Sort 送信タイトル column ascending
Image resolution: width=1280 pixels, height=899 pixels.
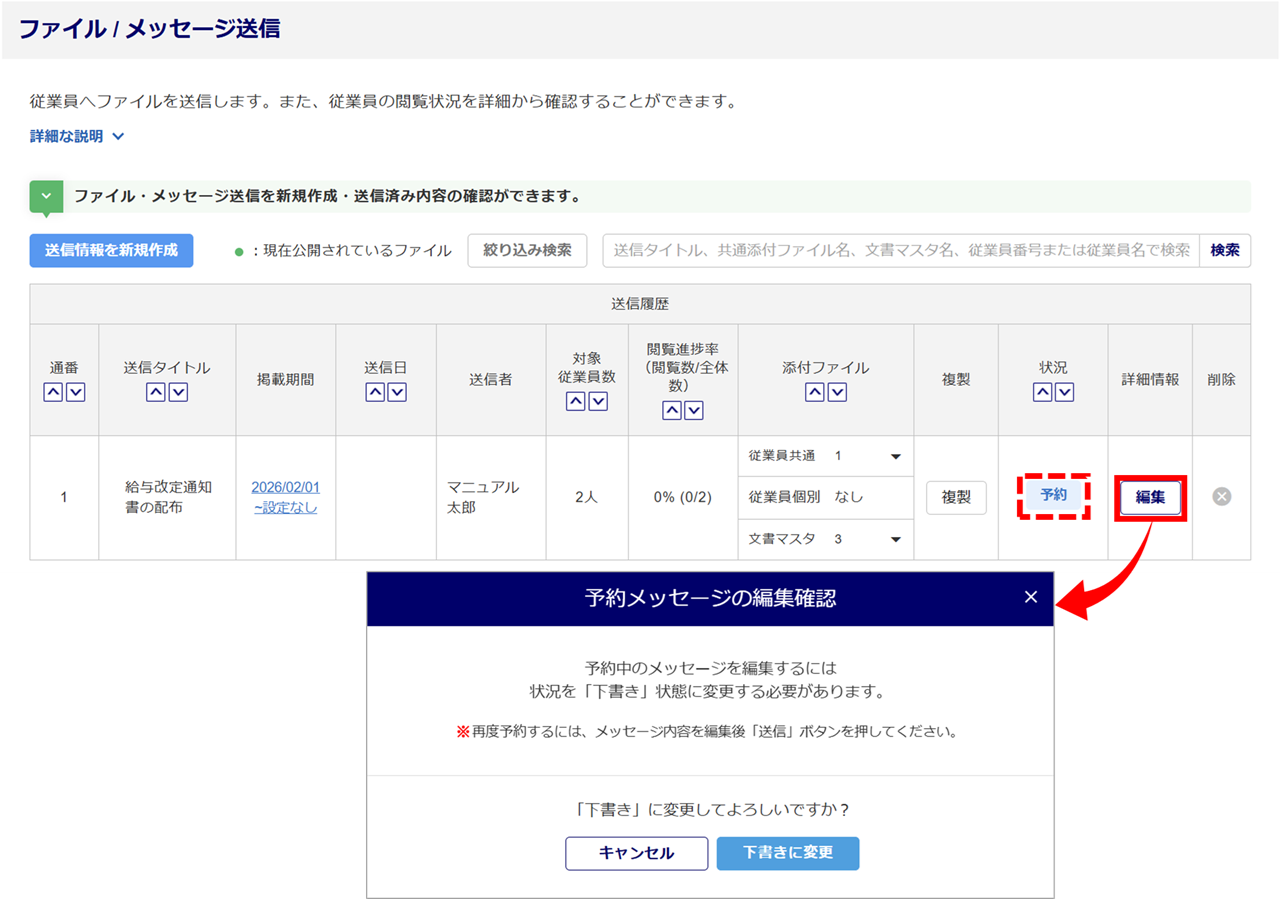point(156,393)
